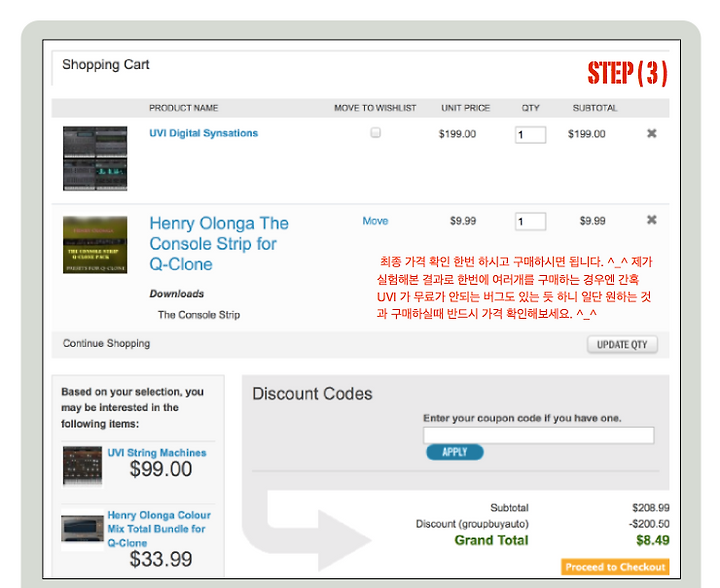
Task: Open Henry Olonga Colour Mix Total Bundle link
Action: (159, 529)
